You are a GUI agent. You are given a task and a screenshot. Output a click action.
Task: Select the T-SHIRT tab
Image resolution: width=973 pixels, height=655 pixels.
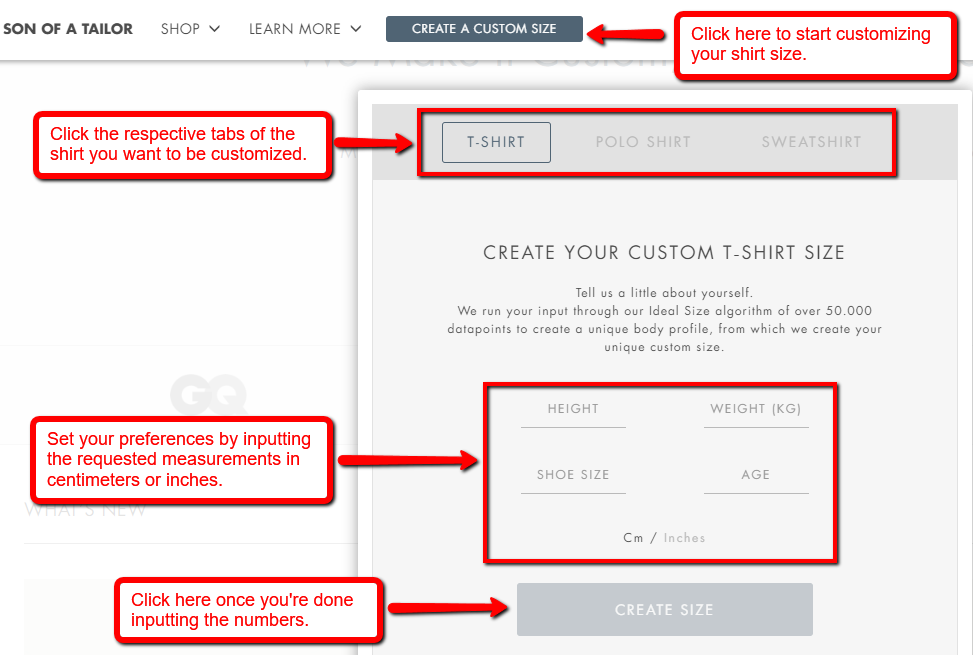tap(496, 142)
